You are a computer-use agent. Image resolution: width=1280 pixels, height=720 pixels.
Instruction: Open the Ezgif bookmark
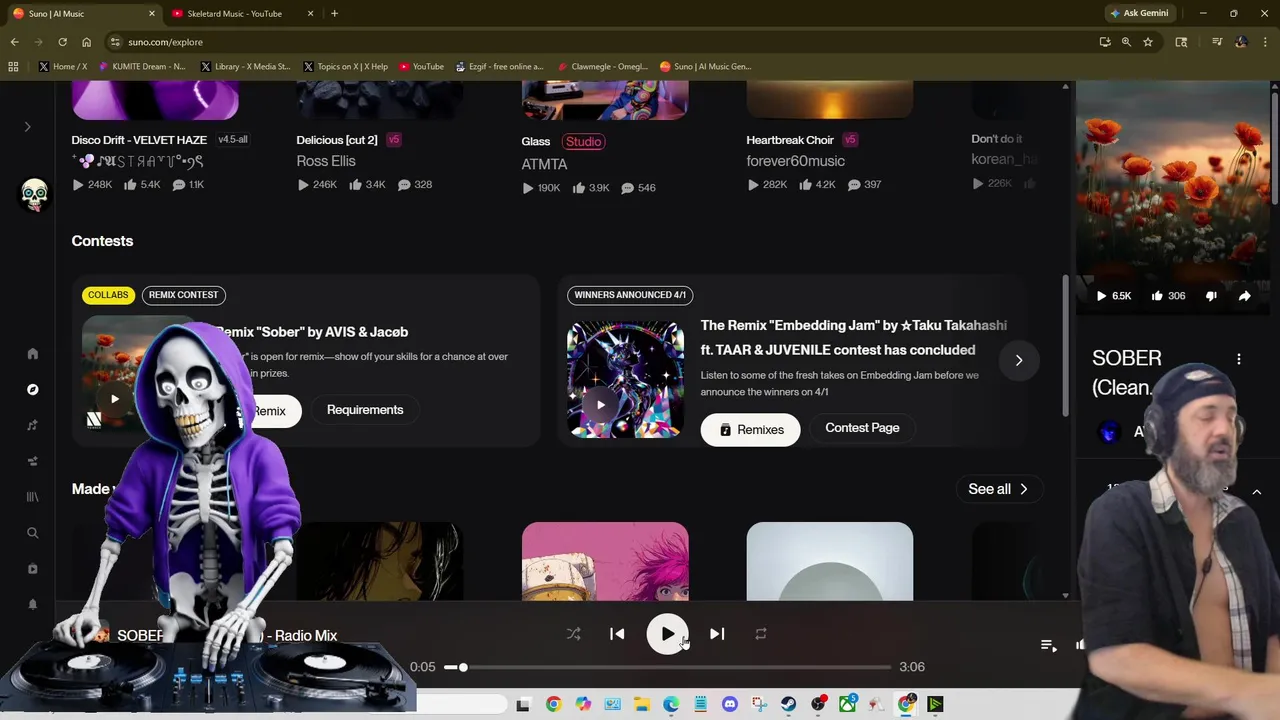pos(499,67)
